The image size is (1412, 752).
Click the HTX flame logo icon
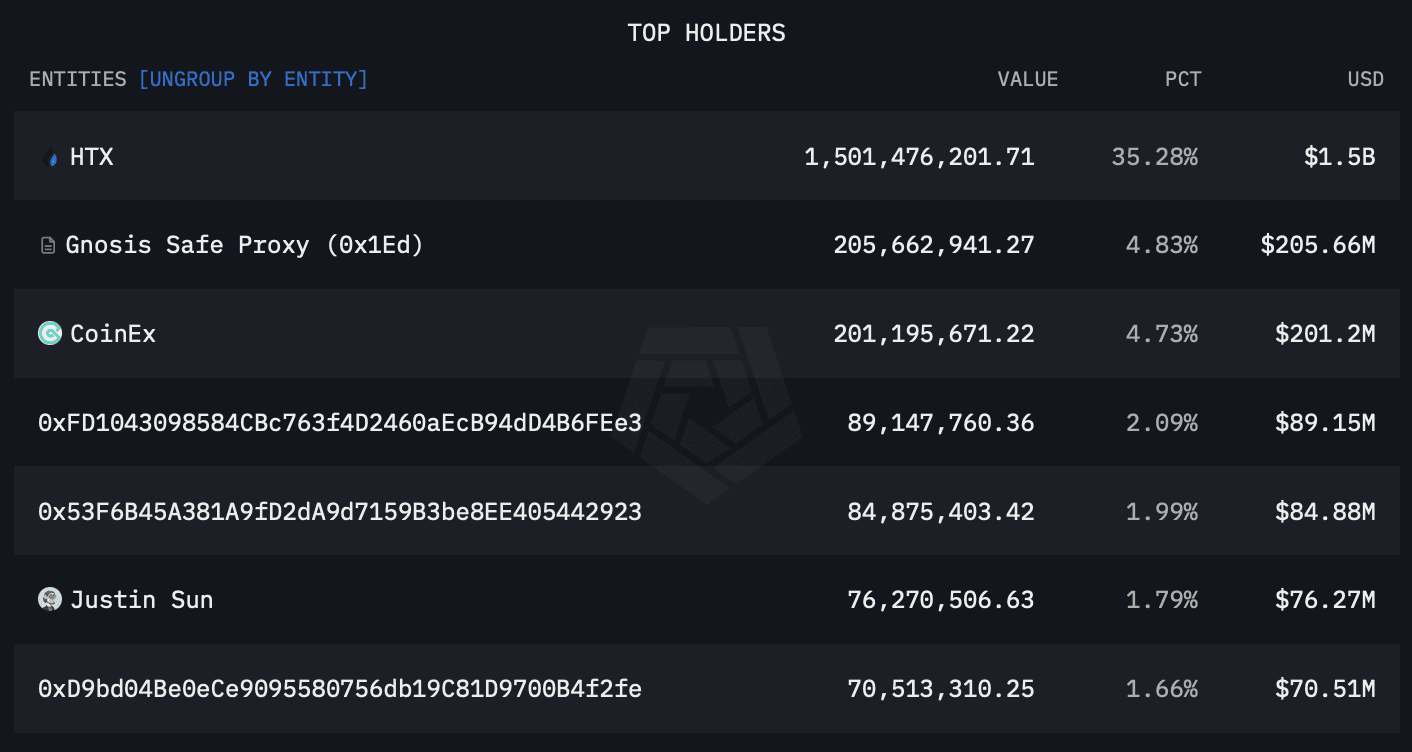[x=51, y=157]
